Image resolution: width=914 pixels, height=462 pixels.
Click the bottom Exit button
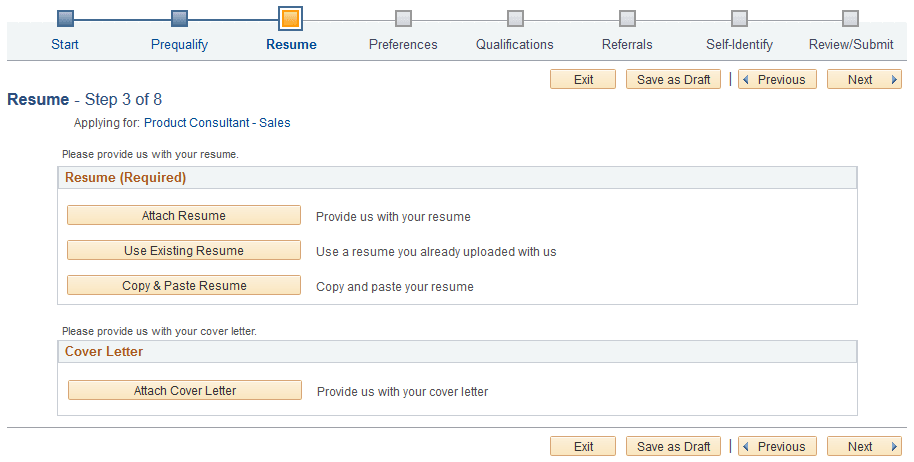click(584, 447)
